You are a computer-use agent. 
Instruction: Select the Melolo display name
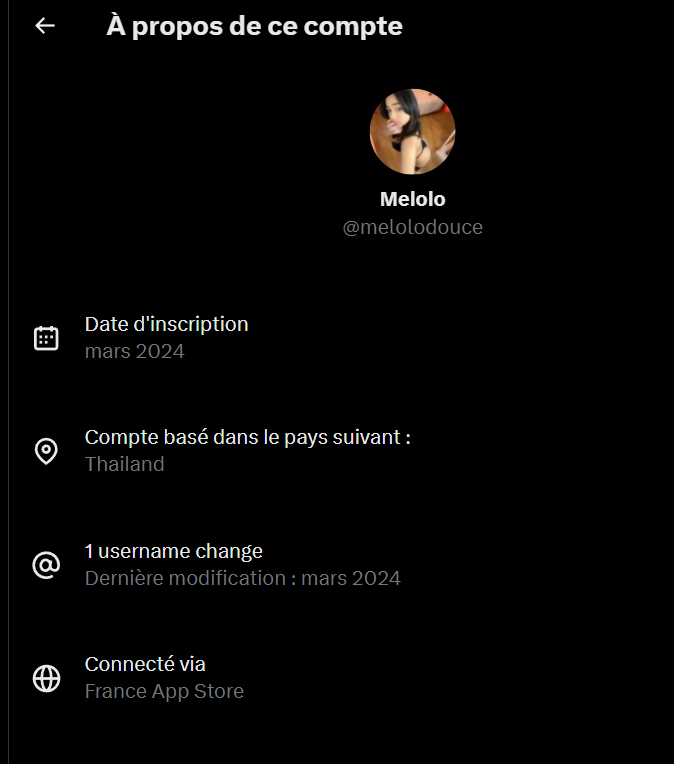pyautogui.click(x=413, y=199)
